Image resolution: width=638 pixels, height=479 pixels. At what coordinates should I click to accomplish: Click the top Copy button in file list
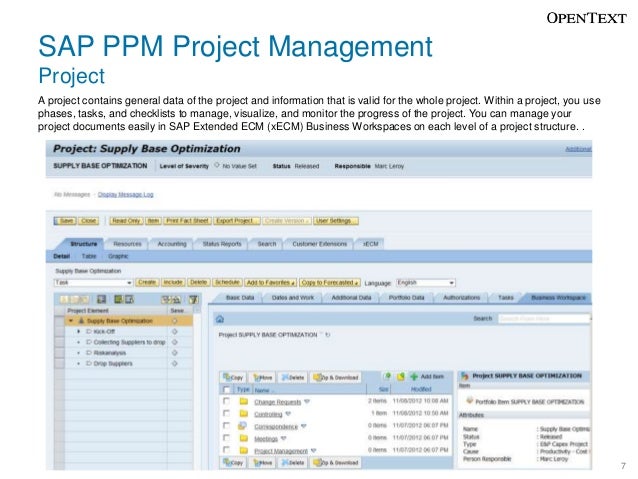point(234,377)
